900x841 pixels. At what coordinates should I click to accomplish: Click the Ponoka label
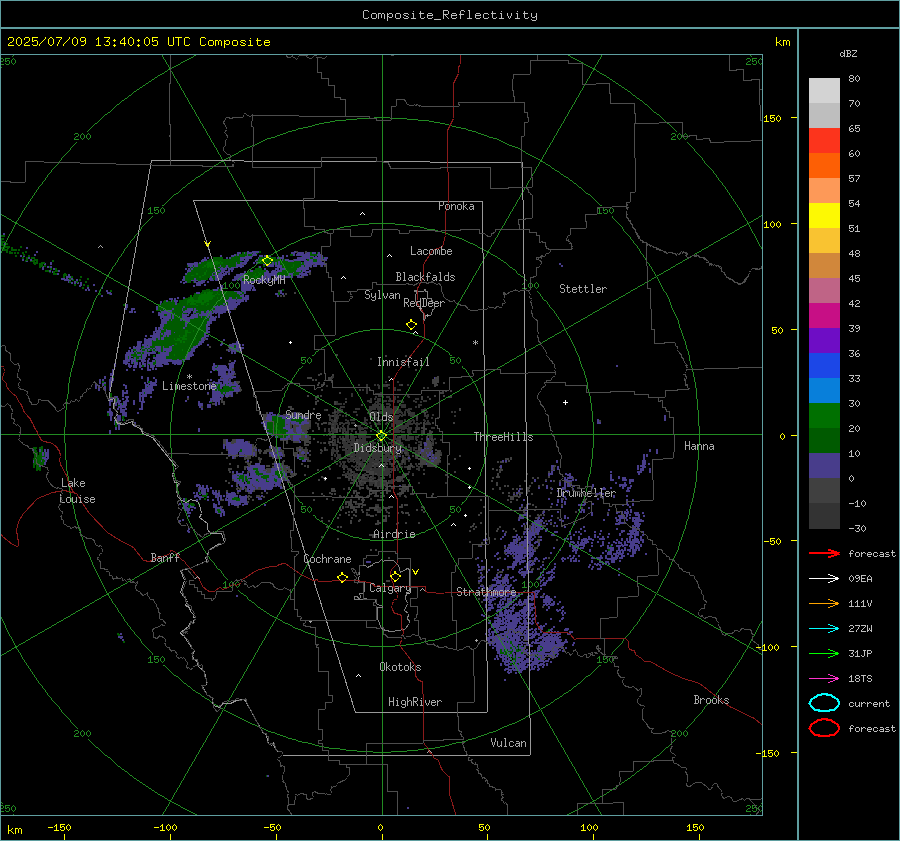[456, 206]
